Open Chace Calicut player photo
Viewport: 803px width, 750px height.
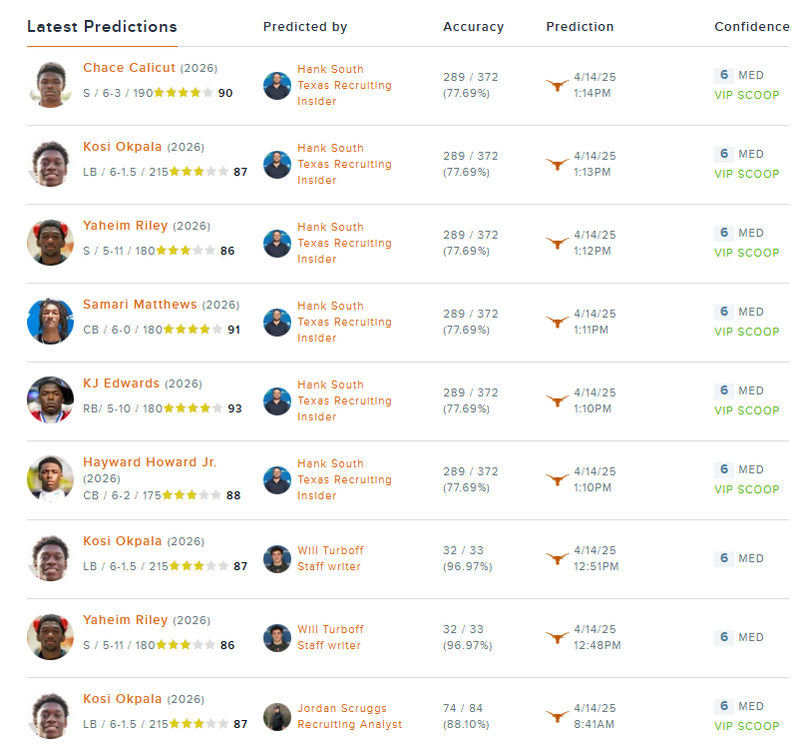click(50, 85)
